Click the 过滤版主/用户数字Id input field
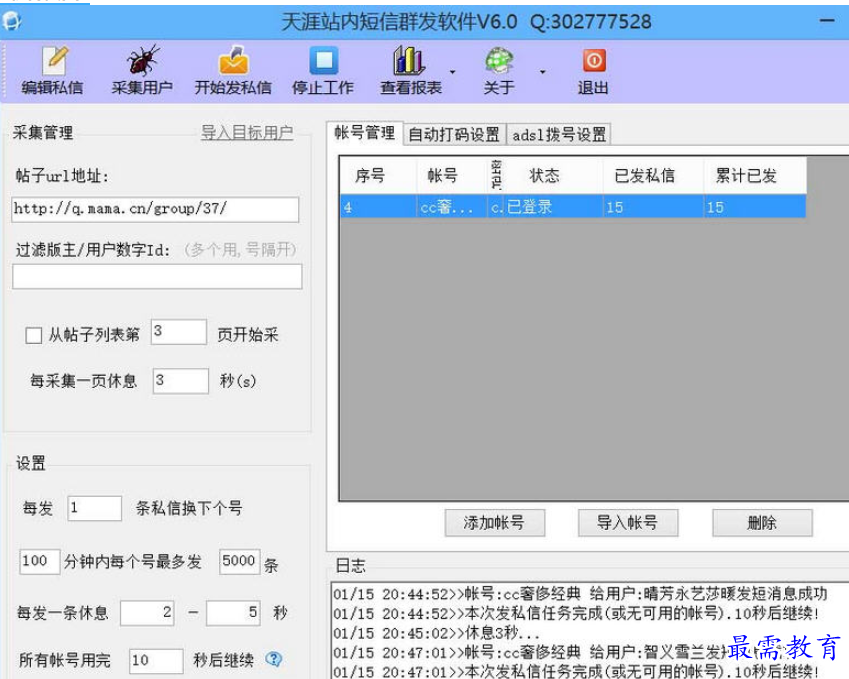This screenshot has height=679, width=849. (157, 277)
